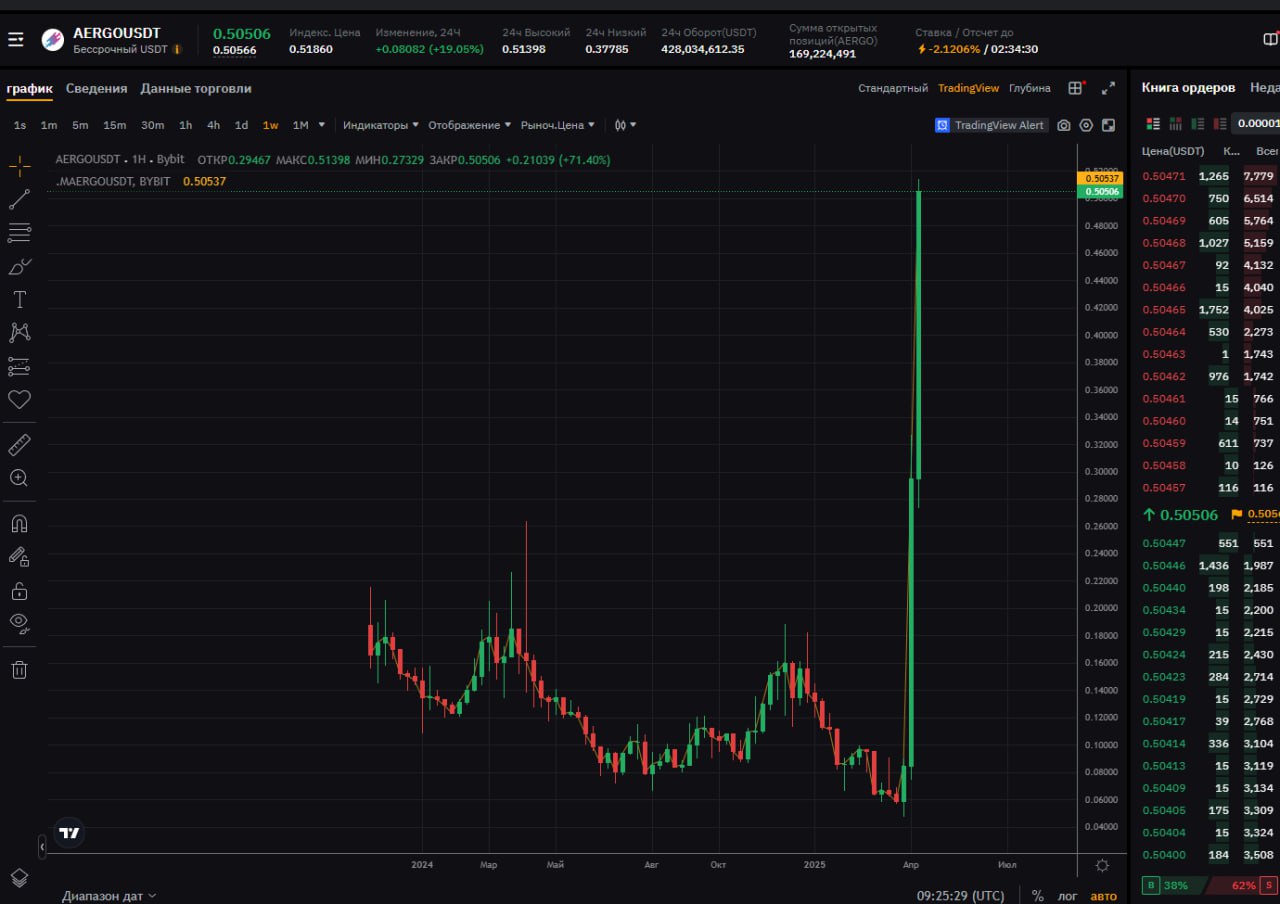
Task: Click chart fullscreen square icon
Action: coord(1109,125)
